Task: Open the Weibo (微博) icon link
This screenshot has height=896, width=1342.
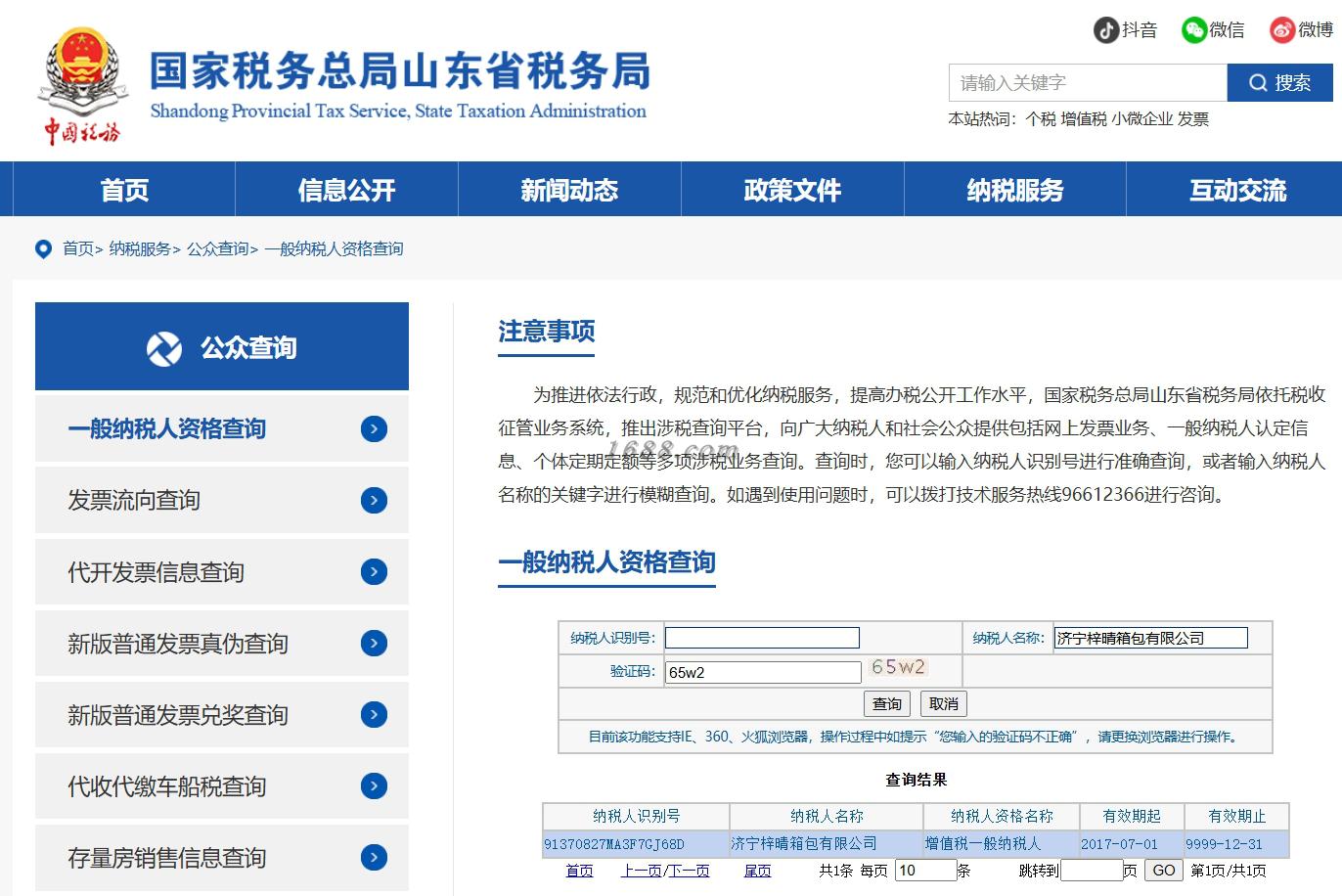Action: tap(1282, 30)
